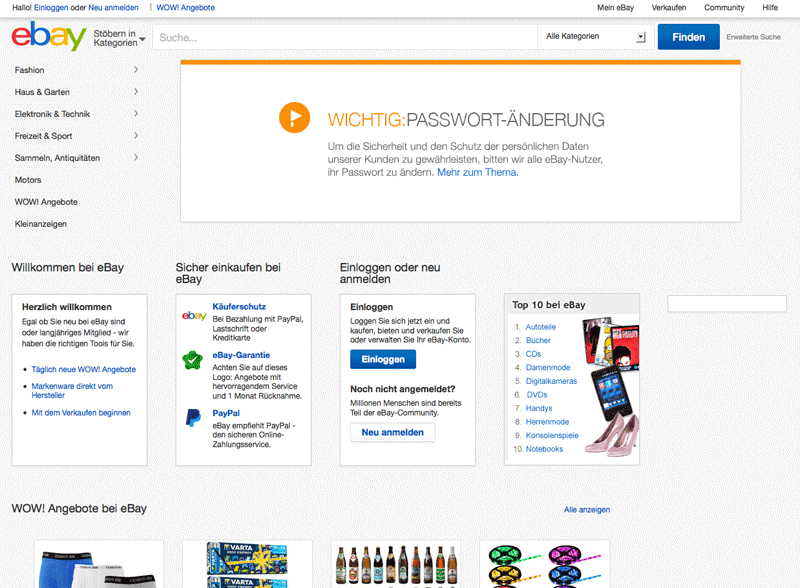Open the underwear WOW offer thumbnail

pos(99,564)
